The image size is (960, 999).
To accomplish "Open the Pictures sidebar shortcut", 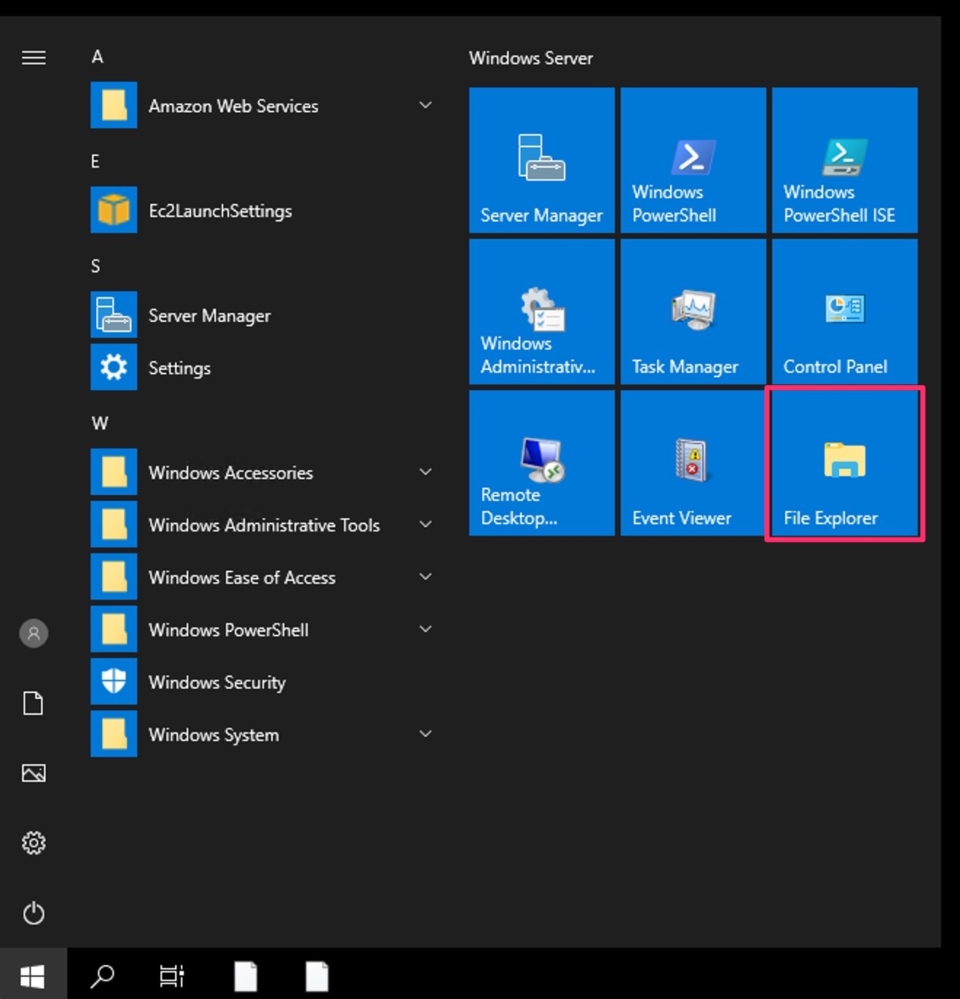I will tap(33, 772).
